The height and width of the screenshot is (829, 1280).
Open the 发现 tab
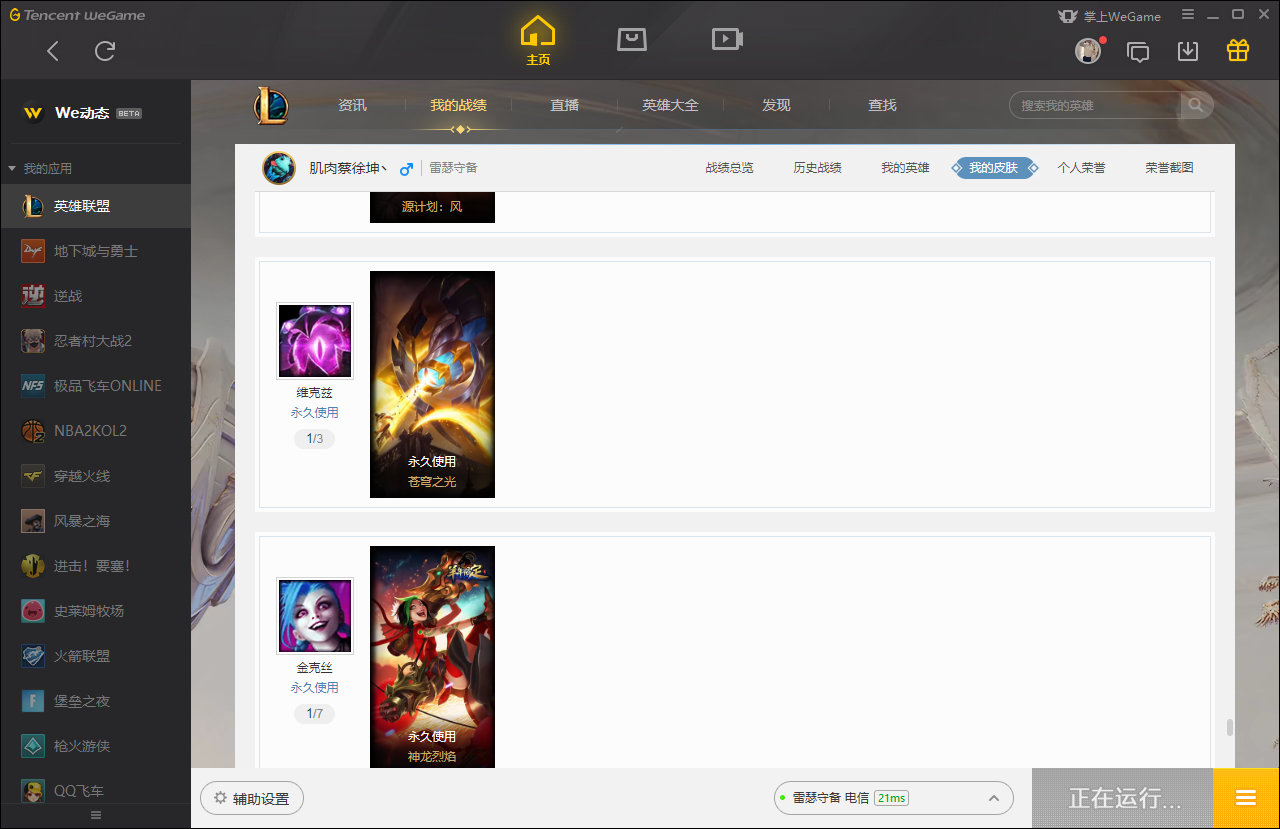pyautogui.click(x=776, y=105)
